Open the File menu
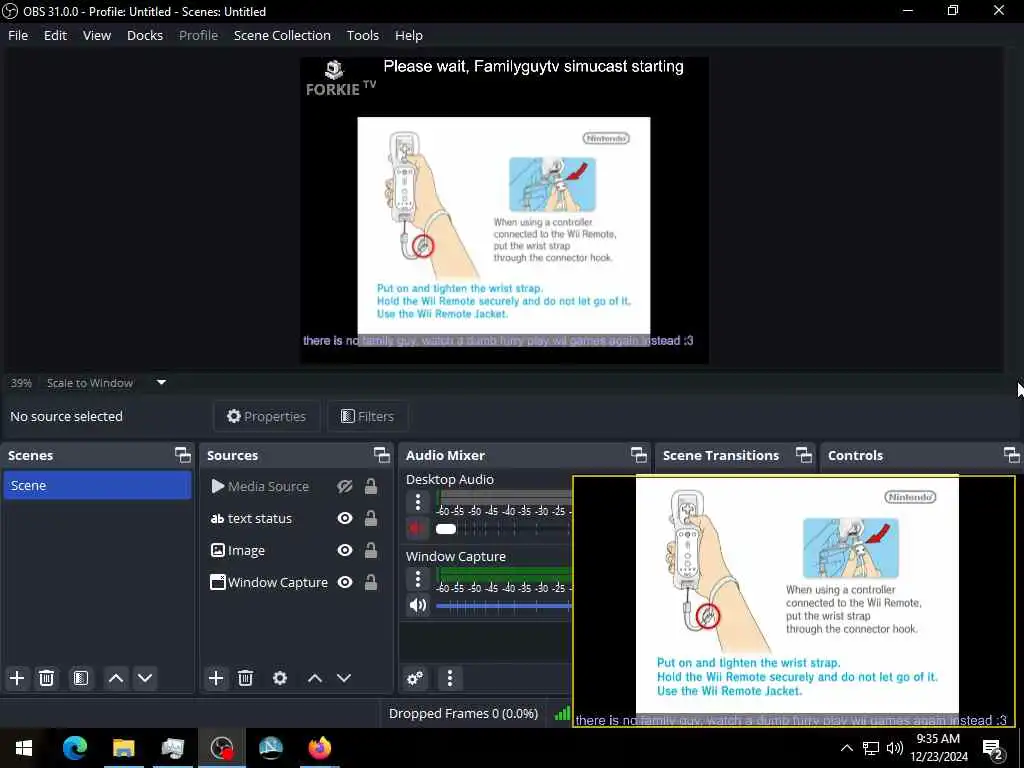Screen dimensions: 1024x768 coord(18,35)
